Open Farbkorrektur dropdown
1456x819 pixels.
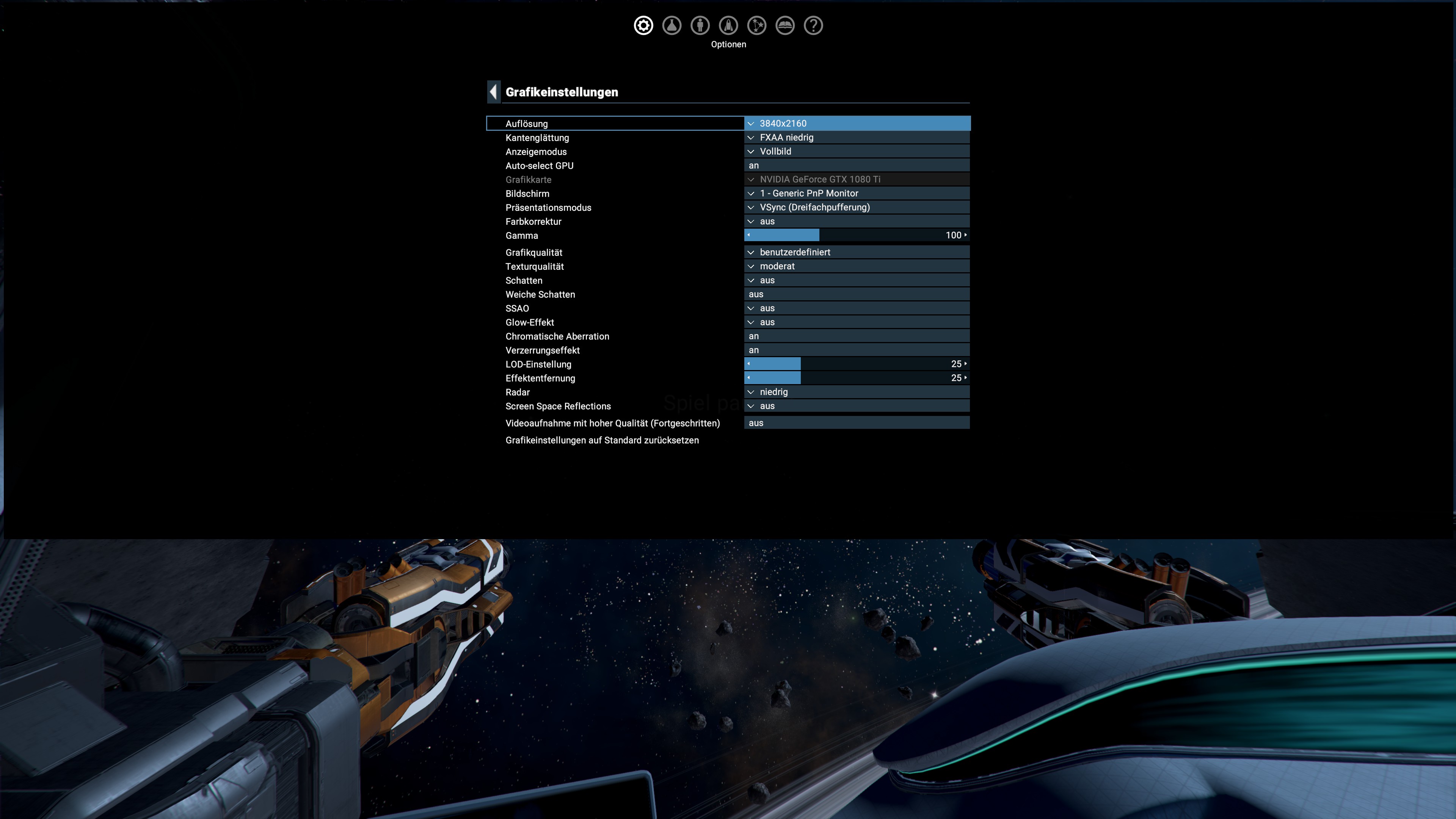coord(857,221)
